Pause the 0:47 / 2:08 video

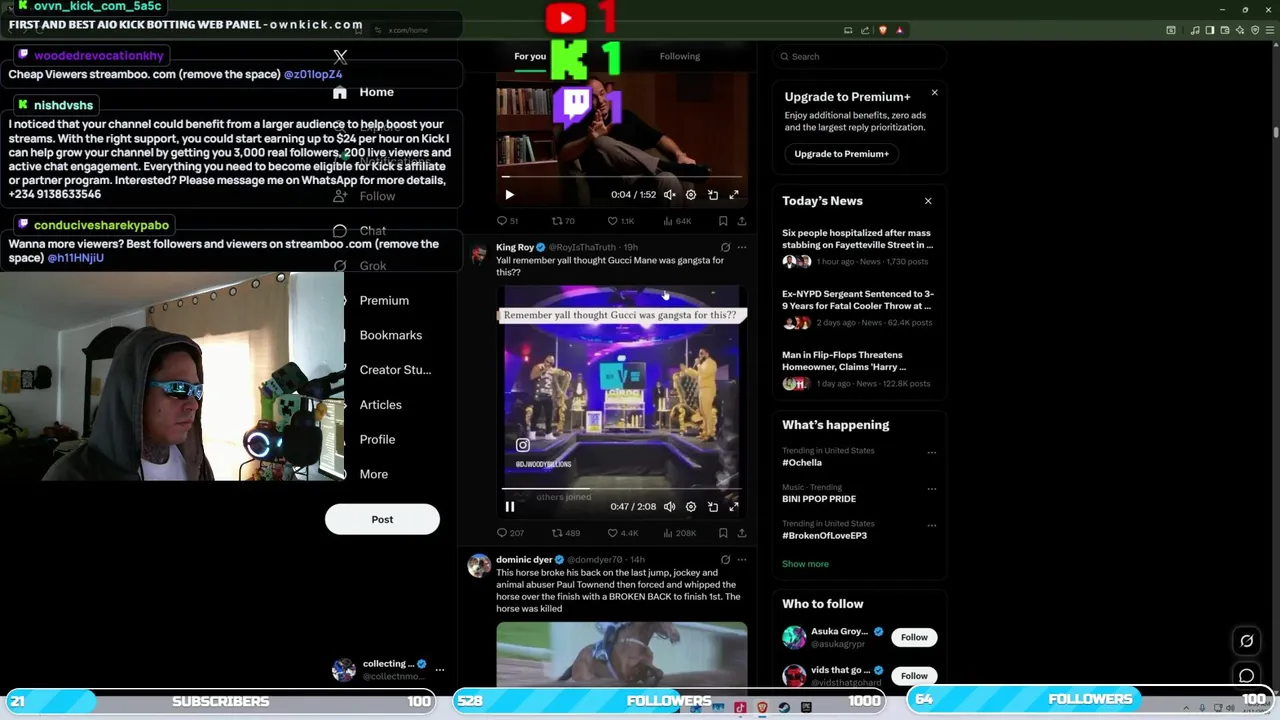coord(509,507)
